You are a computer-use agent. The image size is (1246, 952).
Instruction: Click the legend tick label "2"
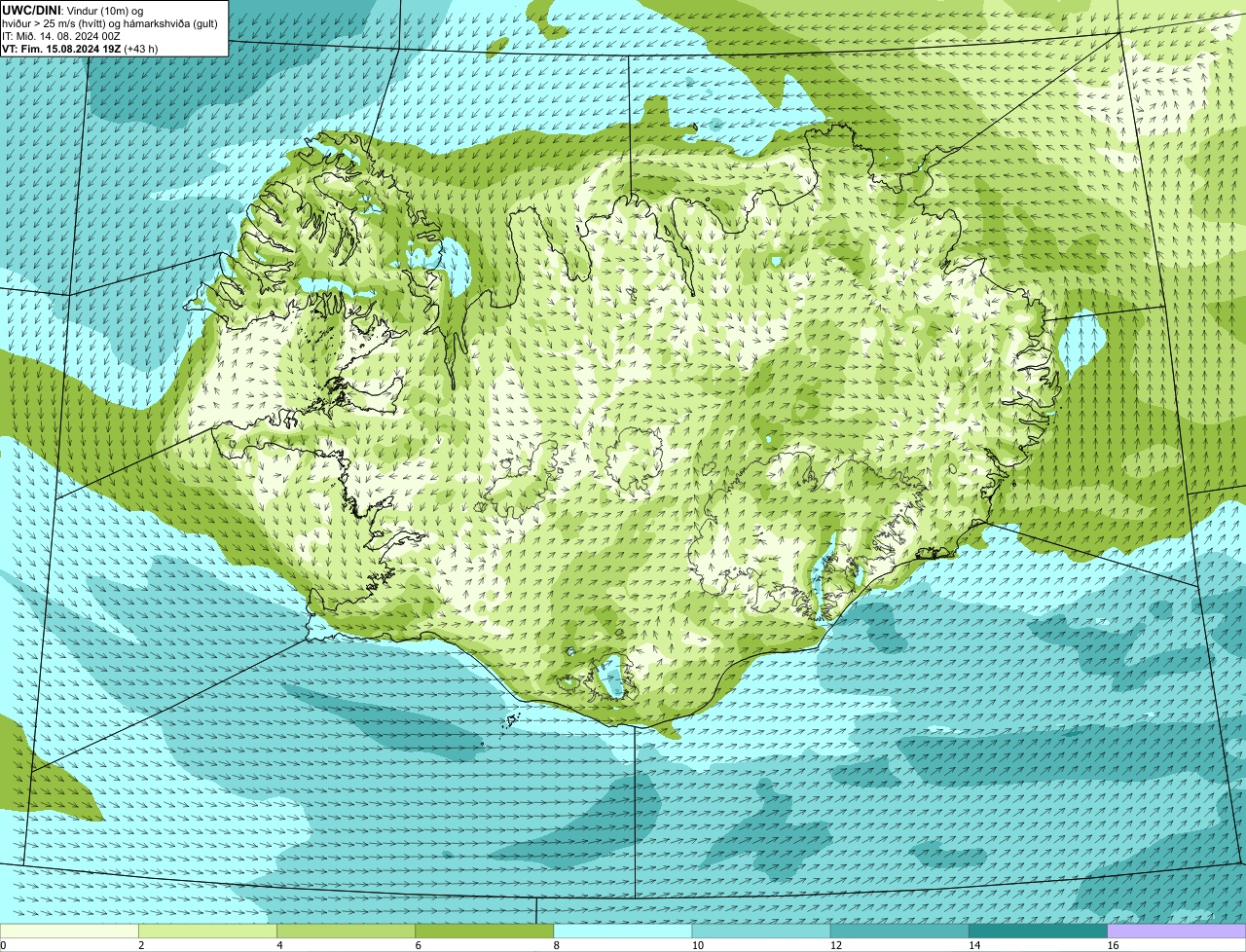pyautogui.click(x=141, y=945)
